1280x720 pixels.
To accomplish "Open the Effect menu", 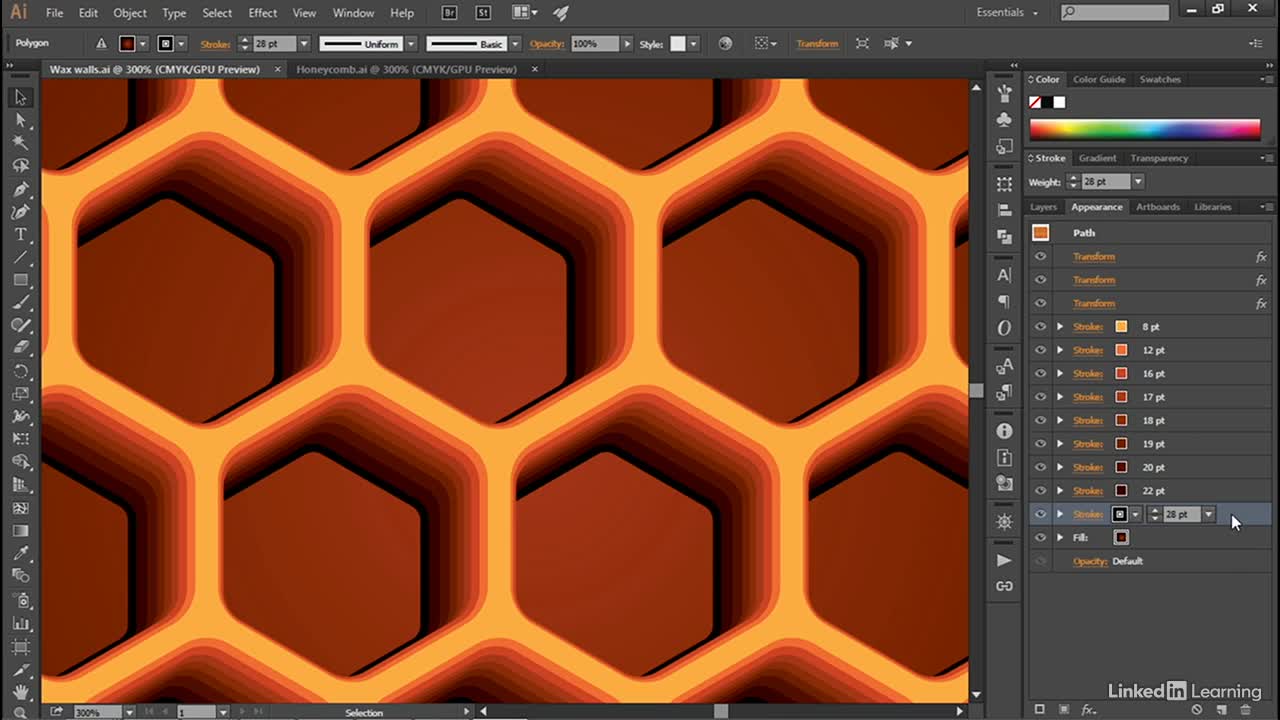I will click(x=263, y=13).
